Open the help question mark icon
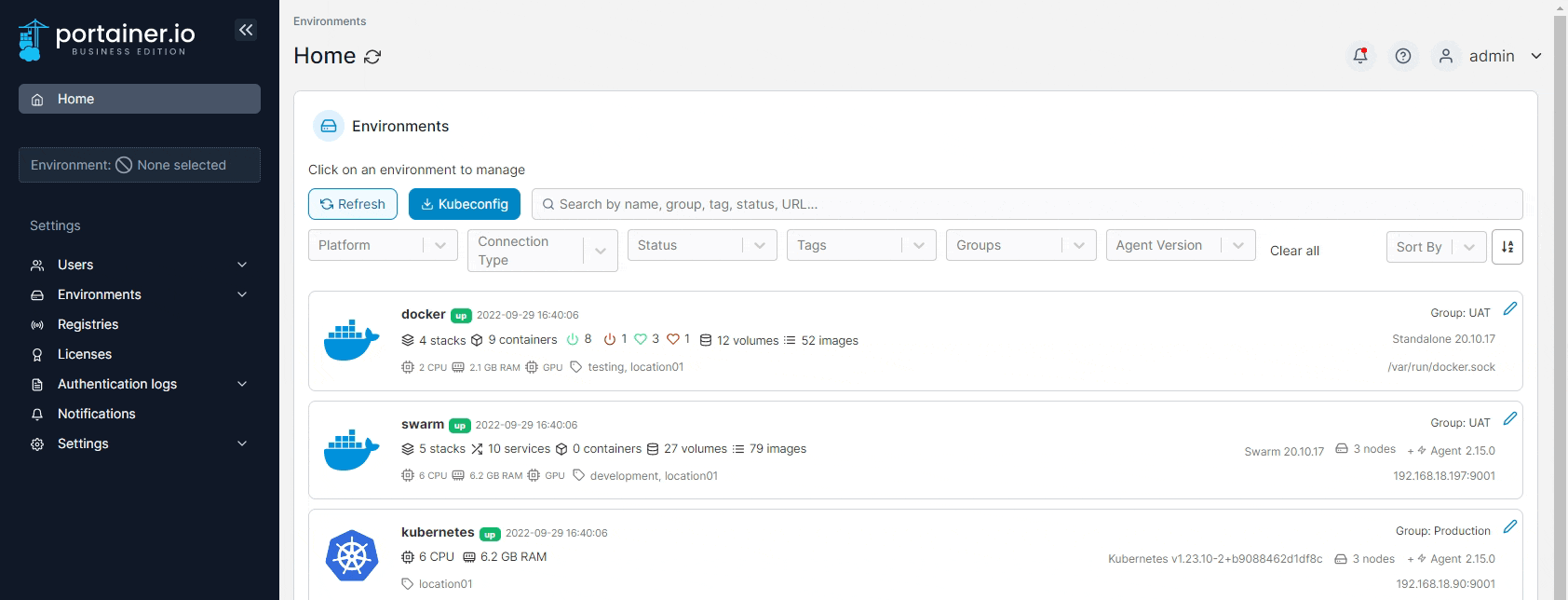The height and width of the screenshot is (600, 1568). coord(1403,56)
